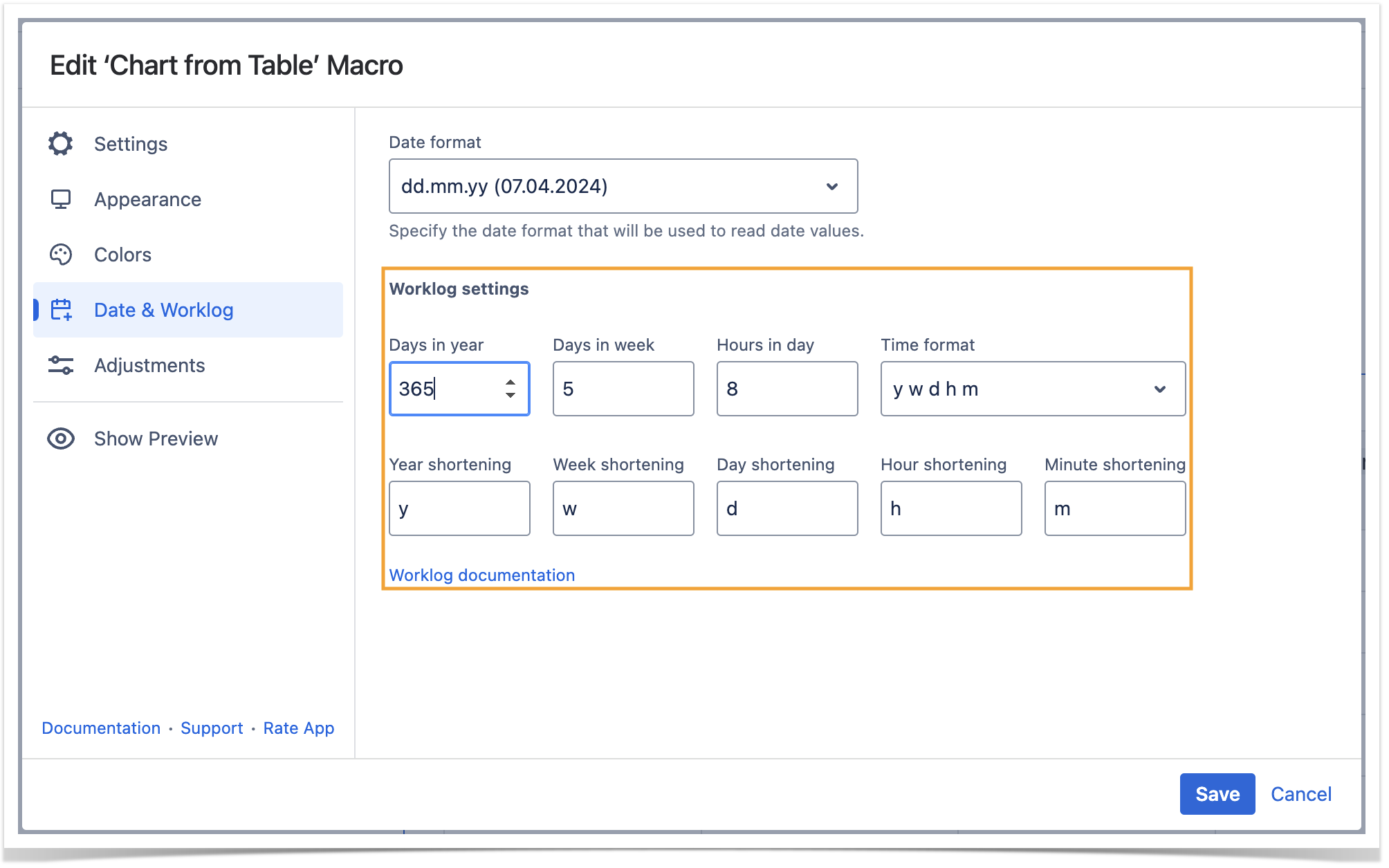The width and height of the screenshot is (1389, 868).
Task: Focus the Days in week field
Action: (623, 389)
